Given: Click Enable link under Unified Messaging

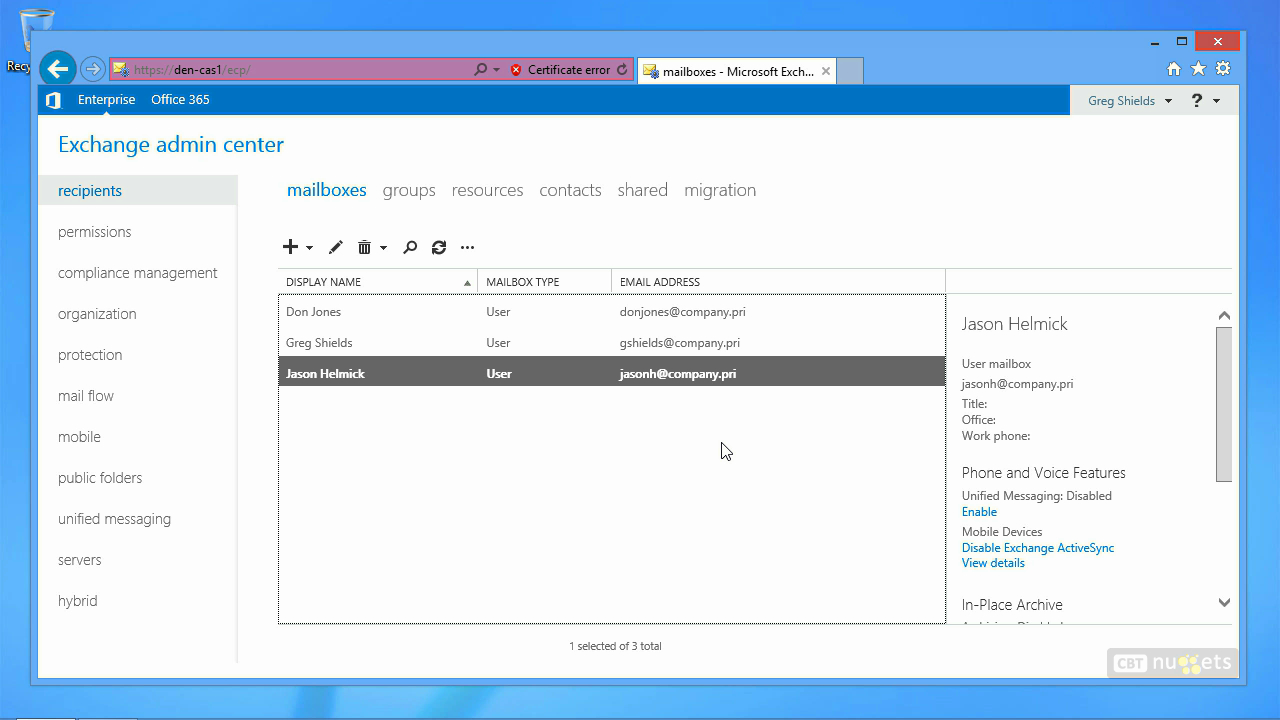Looking at the screenshot, I should click(979, 512).
